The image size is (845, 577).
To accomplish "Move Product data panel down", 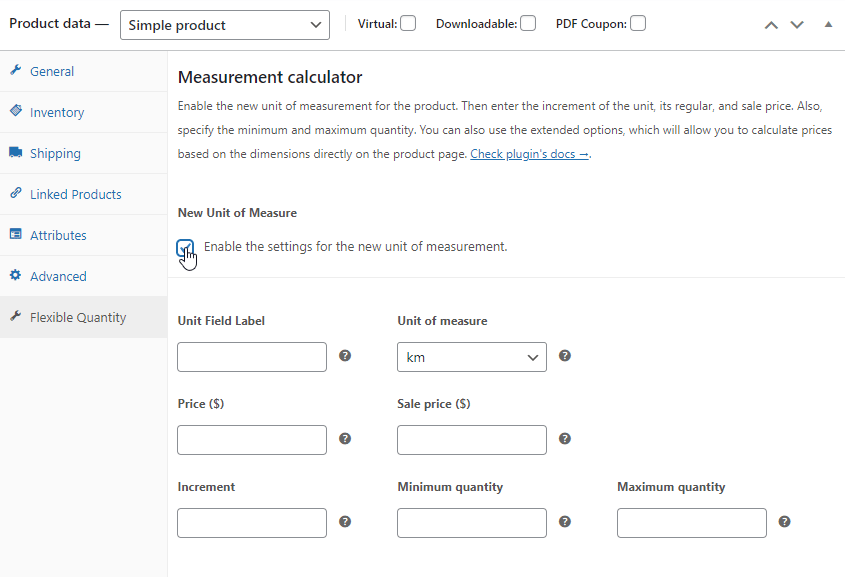I will (x=797, y=25).
